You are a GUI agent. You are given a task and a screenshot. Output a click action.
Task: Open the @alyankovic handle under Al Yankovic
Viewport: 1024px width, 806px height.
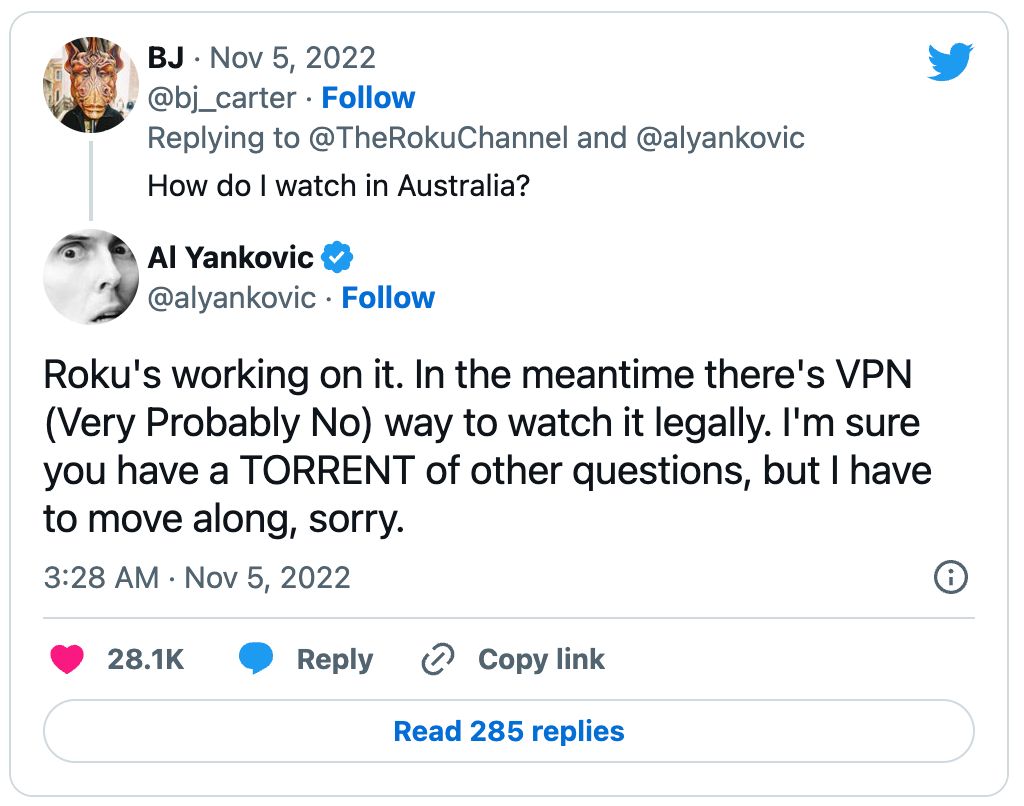tap(231, 298)
